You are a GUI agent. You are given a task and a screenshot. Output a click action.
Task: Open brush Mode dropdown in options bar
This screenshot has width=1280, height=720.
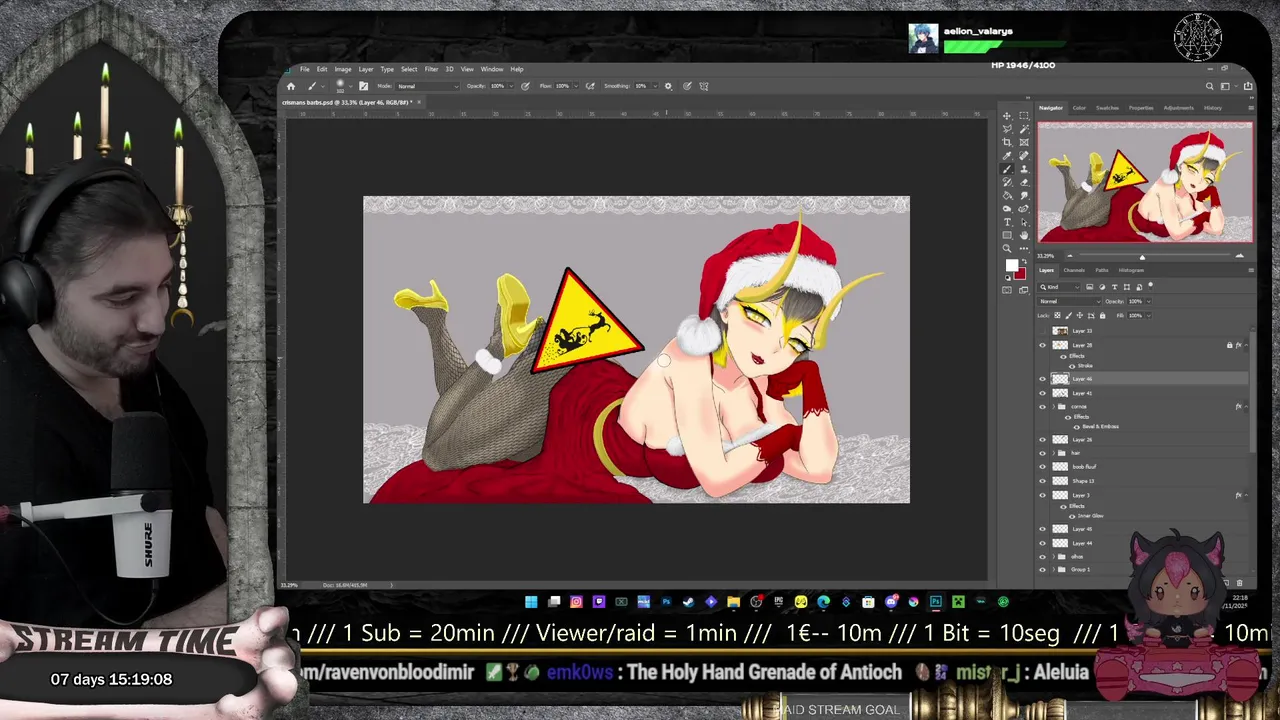(428, 86)
